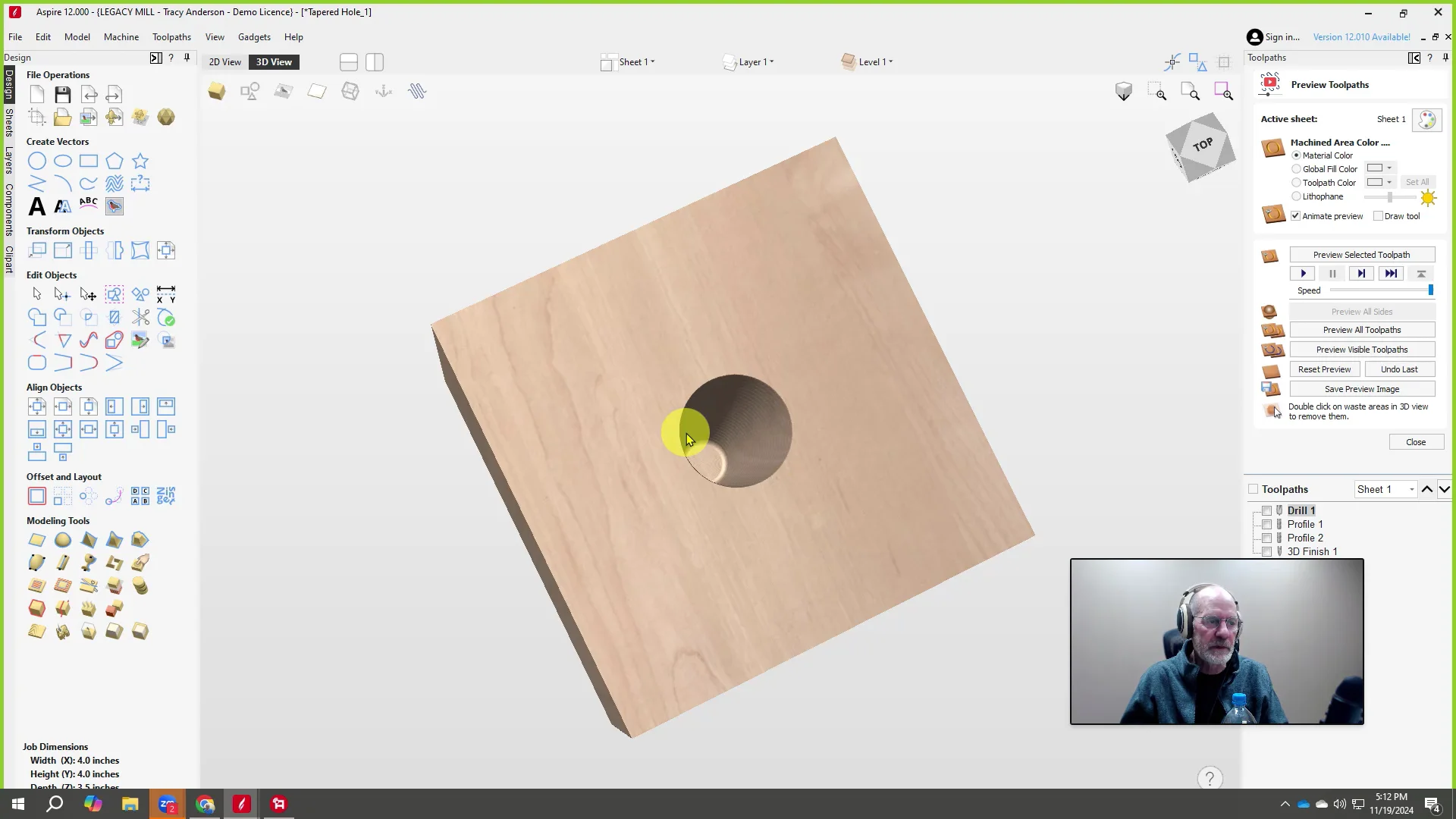
Task: Open the Layer 1 dropdown
Action: [x=748, y=62]
